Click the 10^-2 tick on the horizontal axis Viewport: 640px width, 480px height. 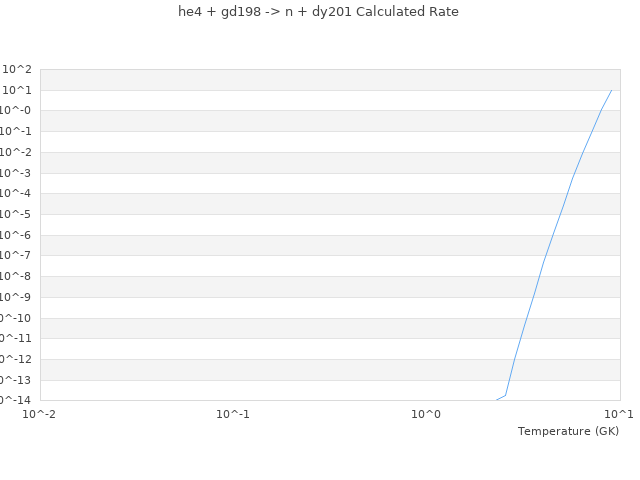coord(40,414)
